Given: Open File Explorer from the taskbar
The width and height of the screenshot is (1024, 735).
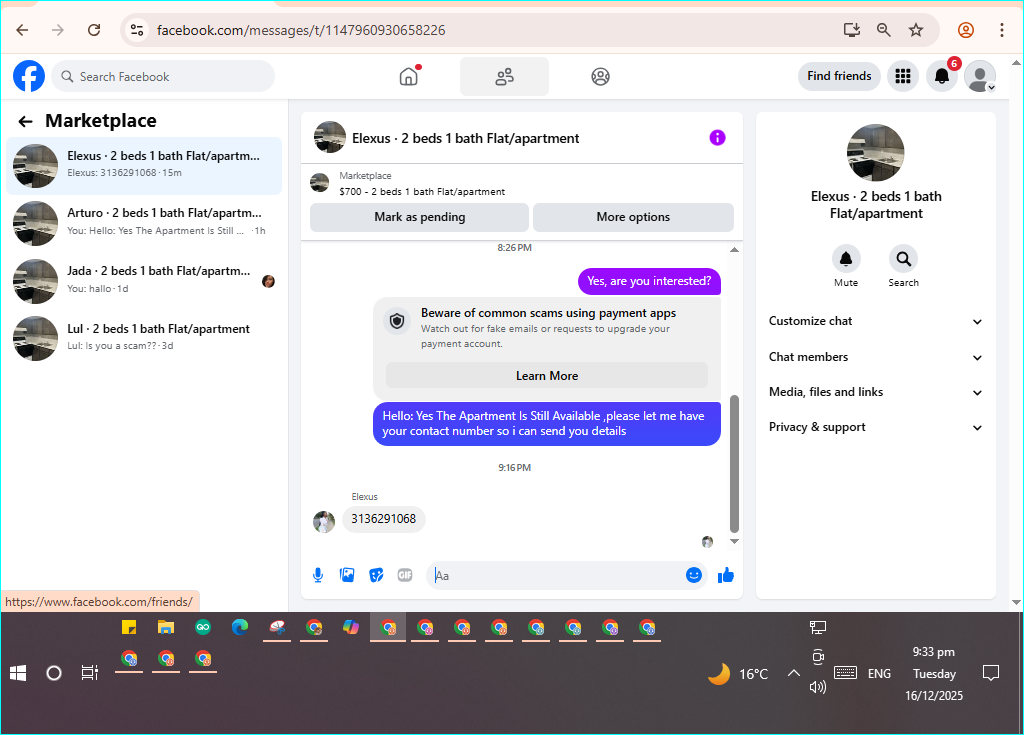Looking at the screenshot, I should [x=166, y=628].
